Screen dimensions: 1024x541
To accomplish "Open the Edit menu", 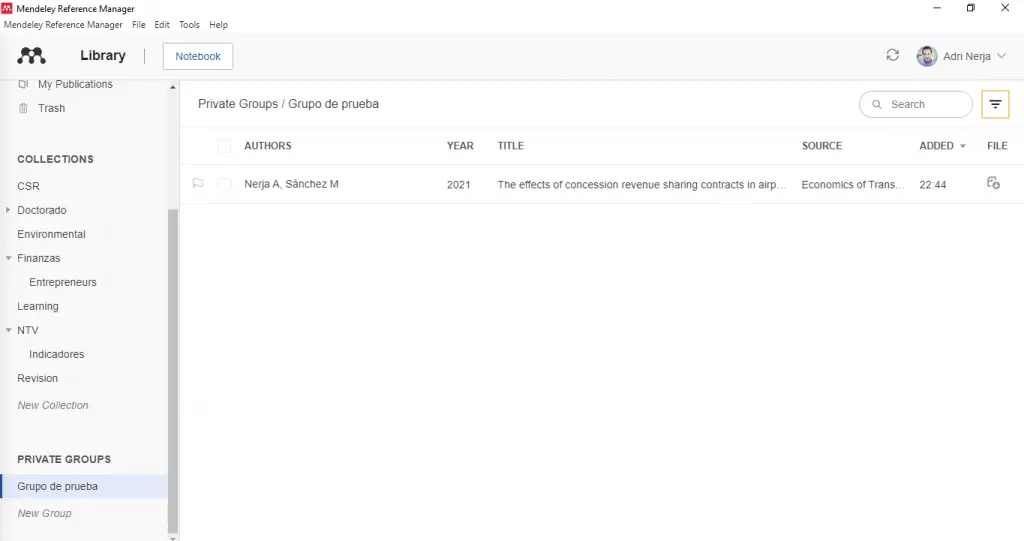I will 162,24.
